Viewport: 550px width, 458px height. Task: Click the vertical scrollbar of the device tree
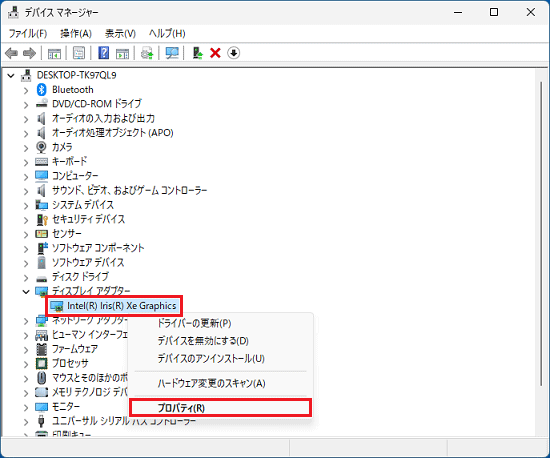tap(541, 234)
